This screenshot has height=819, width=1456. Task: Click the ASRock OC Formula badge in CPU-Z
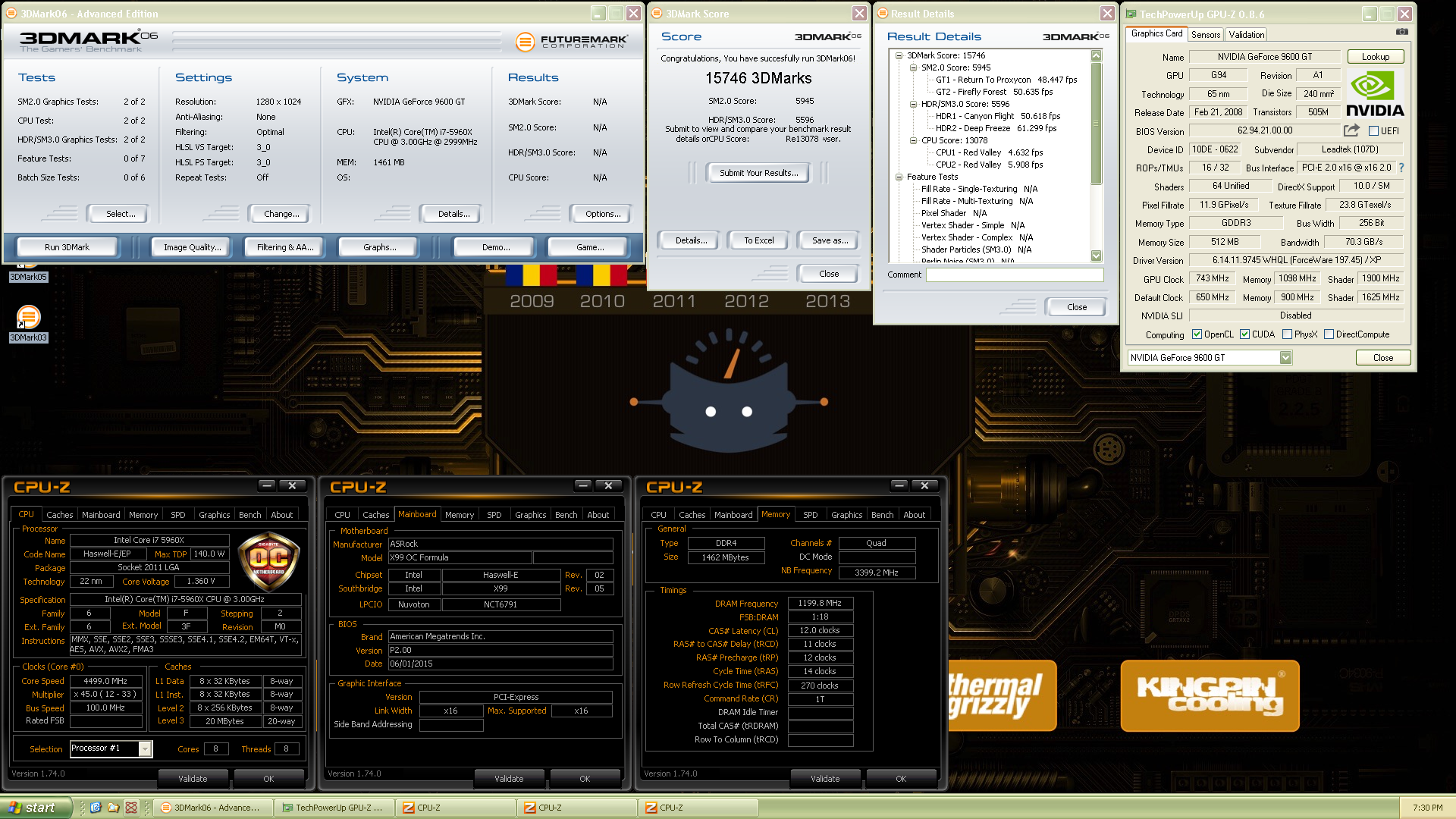[x=268, y=563]
